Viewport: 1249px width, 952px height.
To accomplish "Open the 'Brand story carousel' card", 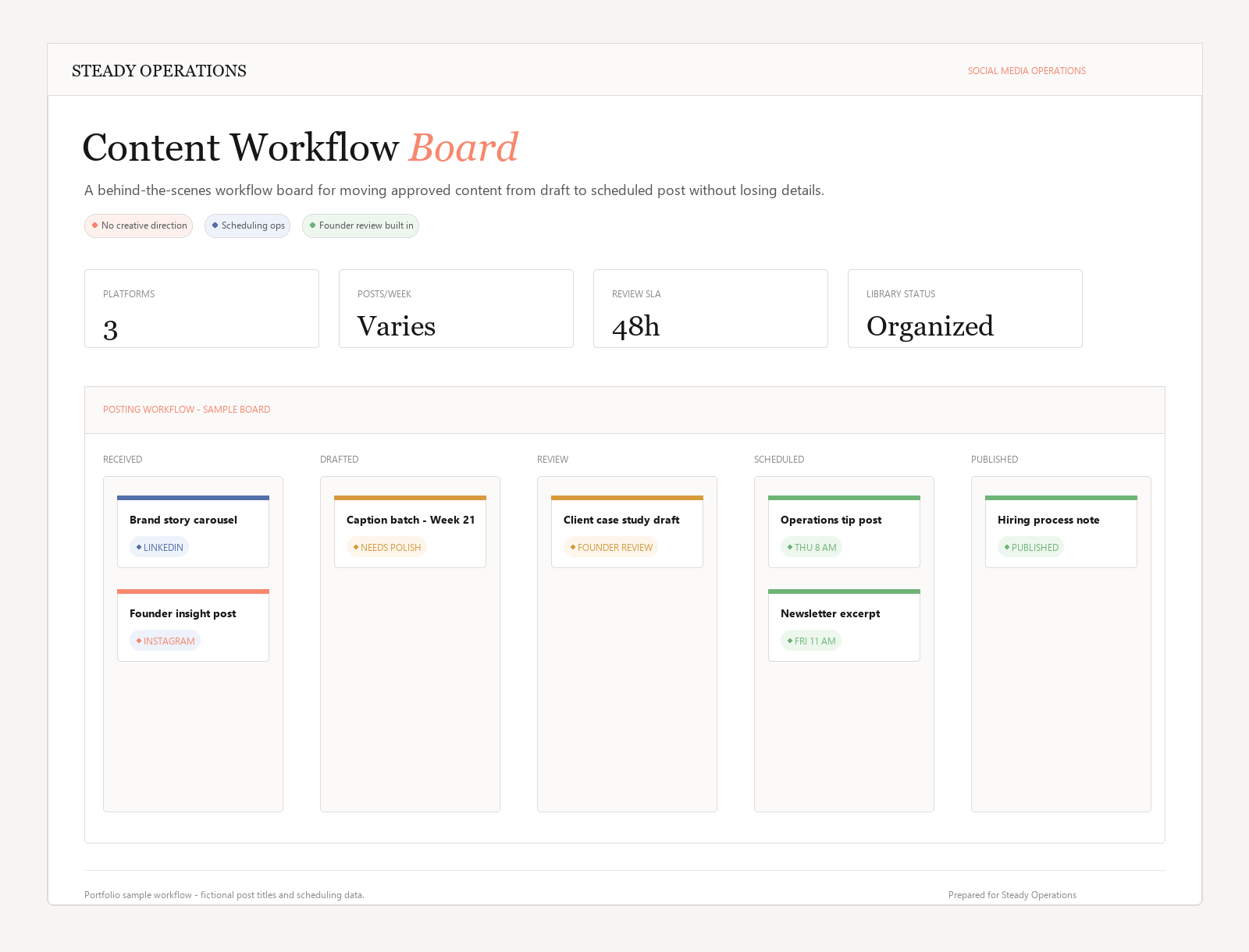I will 193,531.
